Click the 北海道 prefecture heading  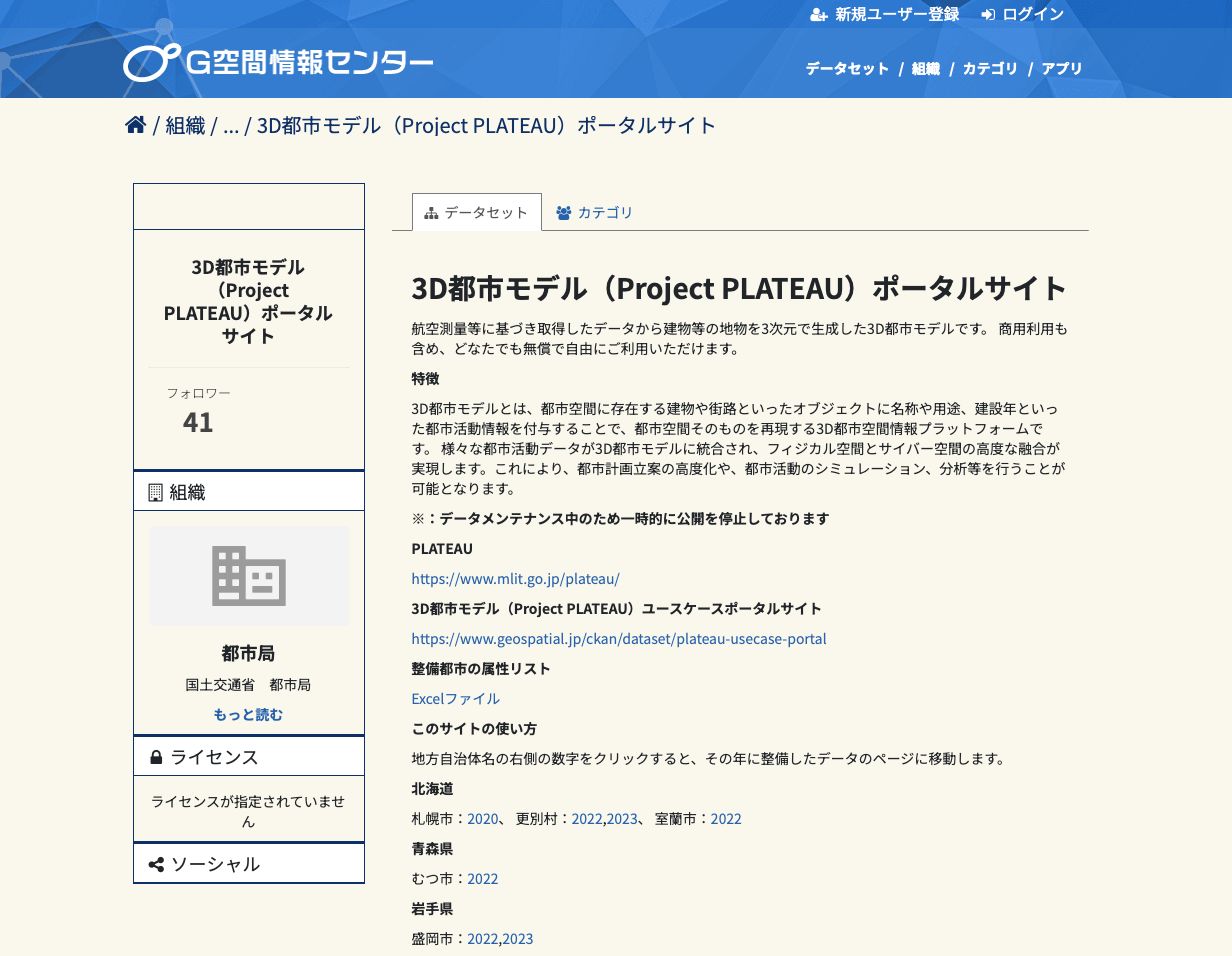coord(432,789)
